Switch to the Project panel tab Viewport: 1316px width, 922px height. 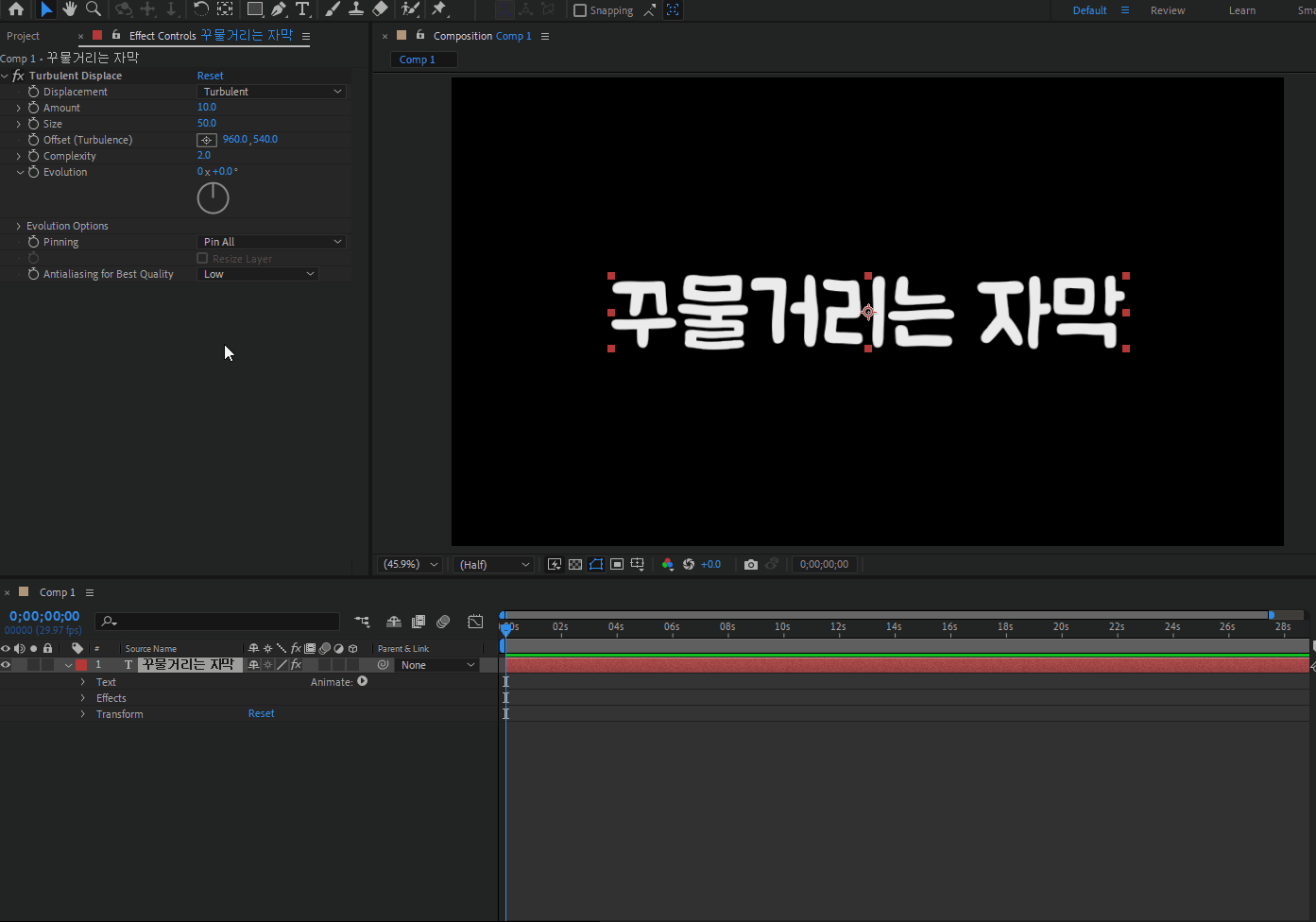pyautogui.click(x=23, y=36)
